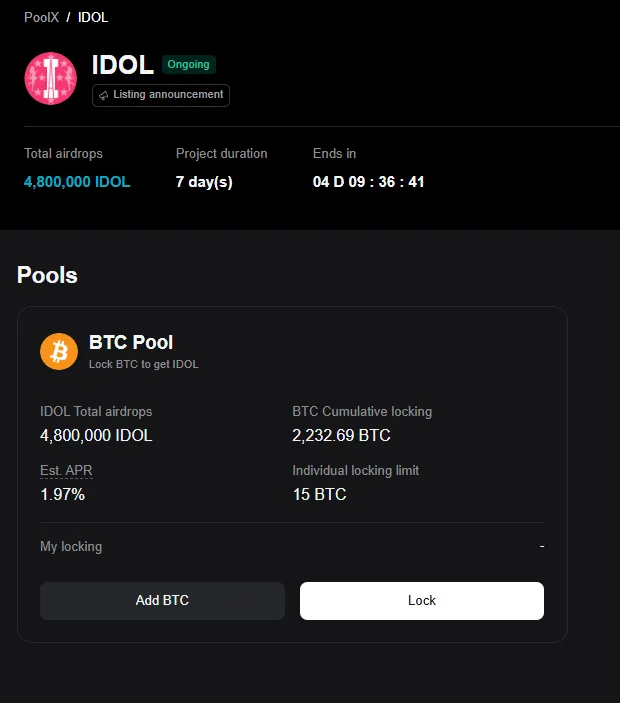
Task: Click the 7 day(s) project duration value
Action: tap(204, 182)
